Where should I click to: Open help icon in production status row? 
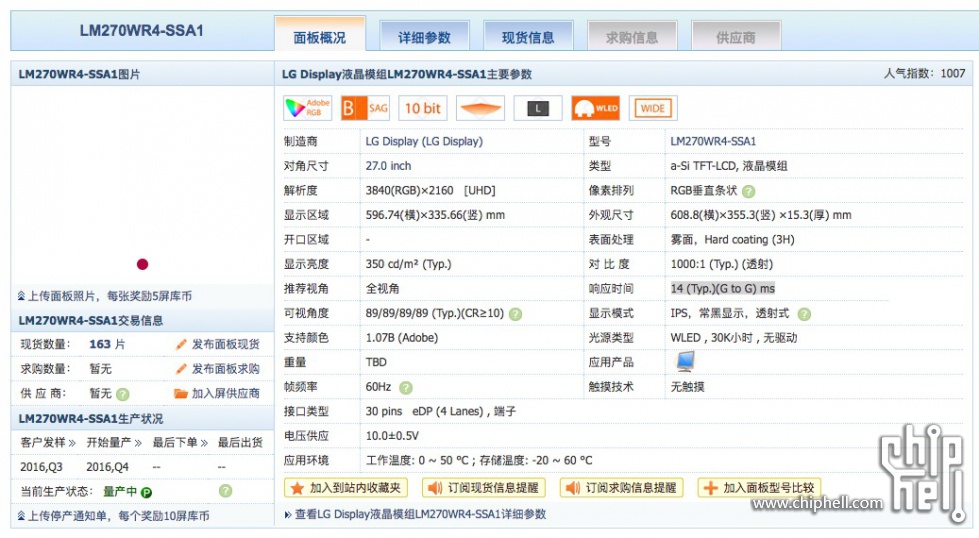pyautogui.click(x=225, y=491)
